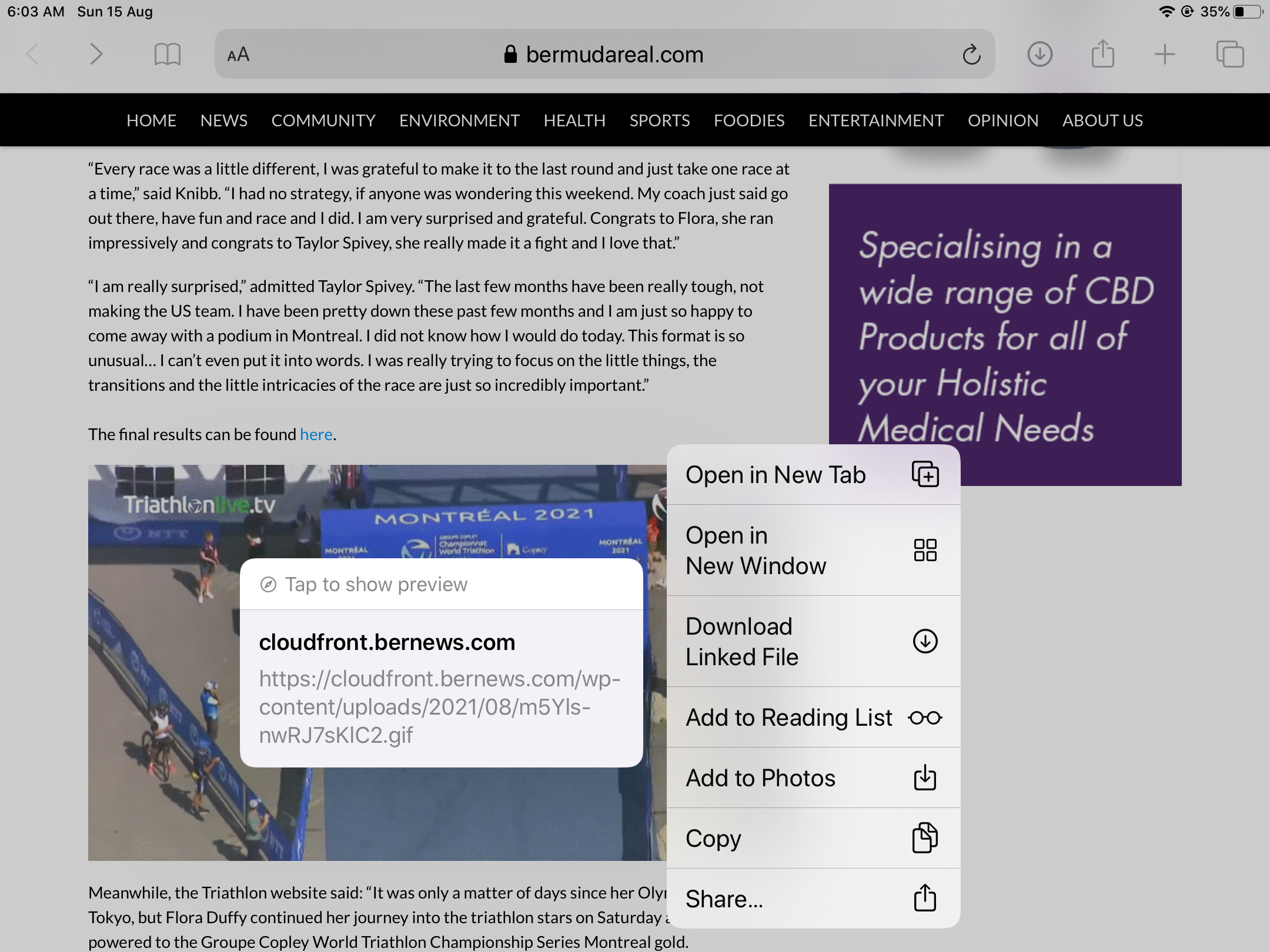Select Share... from the context menu
Screen dimensions: 1270x952
813,899
